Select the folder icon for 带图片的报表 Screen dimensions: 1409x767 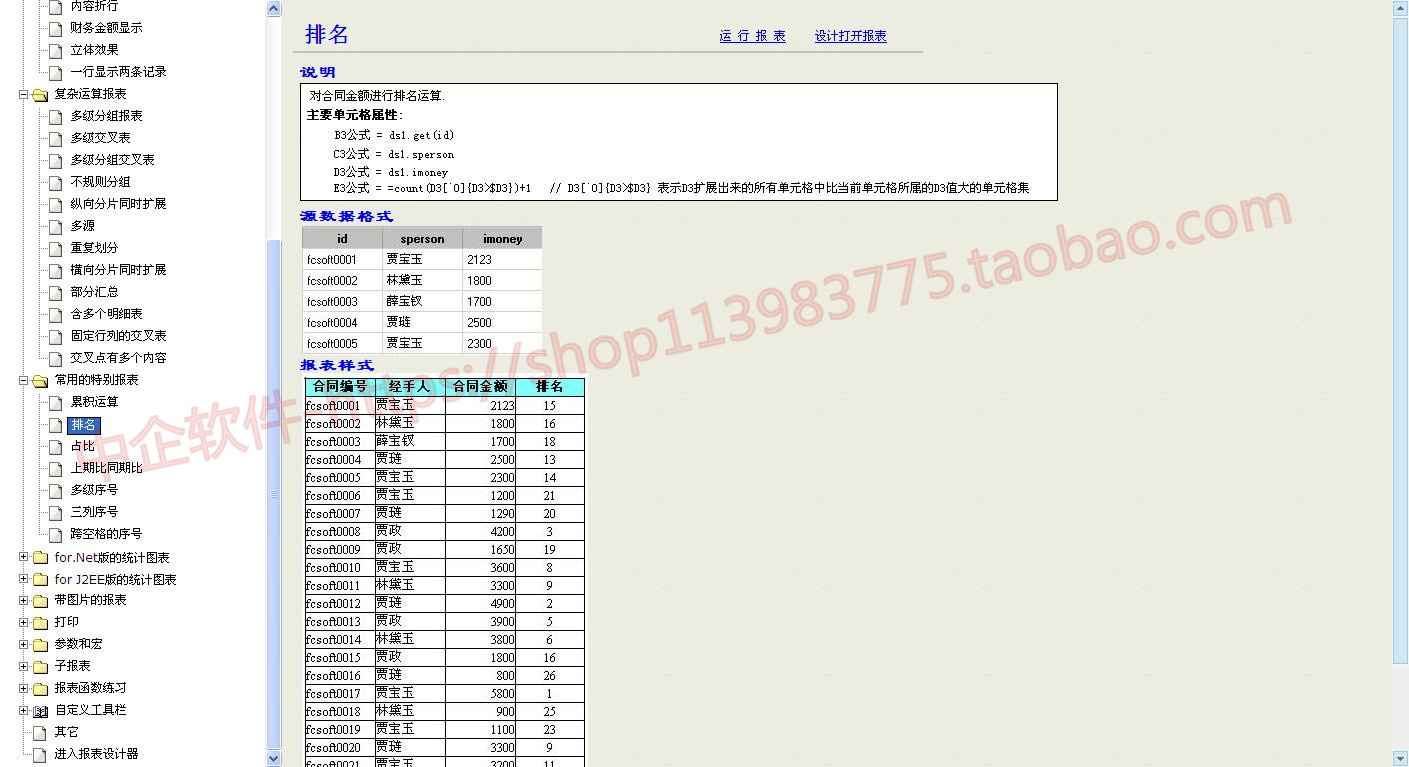(40, 601)
